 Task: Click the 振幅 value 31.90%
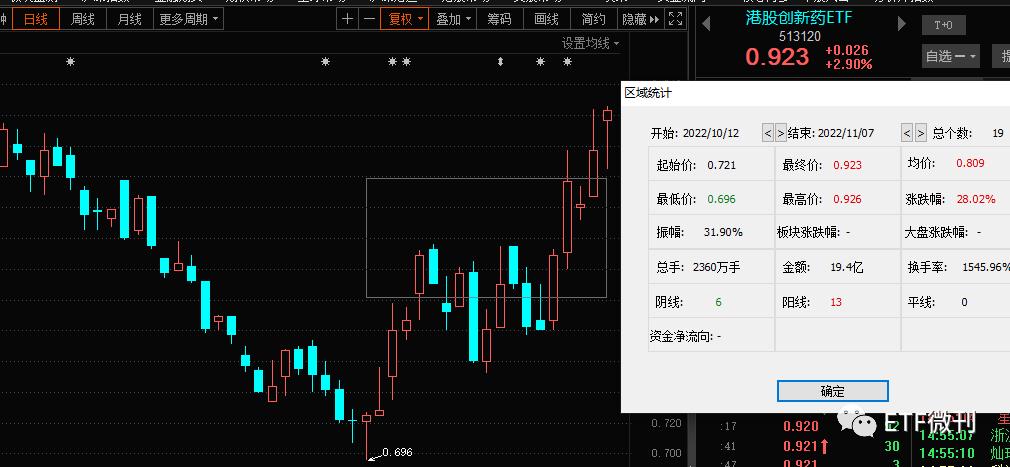(723, 232)
